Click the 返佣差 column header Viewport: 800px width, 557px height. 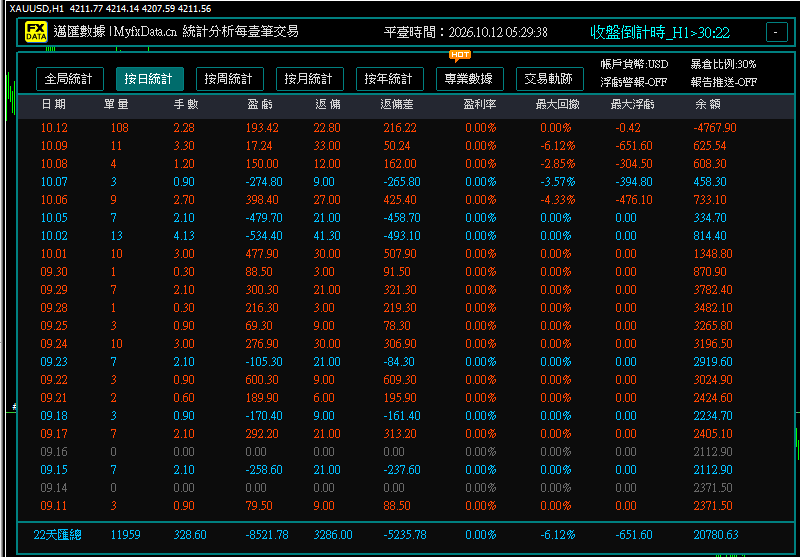[397, 105]
